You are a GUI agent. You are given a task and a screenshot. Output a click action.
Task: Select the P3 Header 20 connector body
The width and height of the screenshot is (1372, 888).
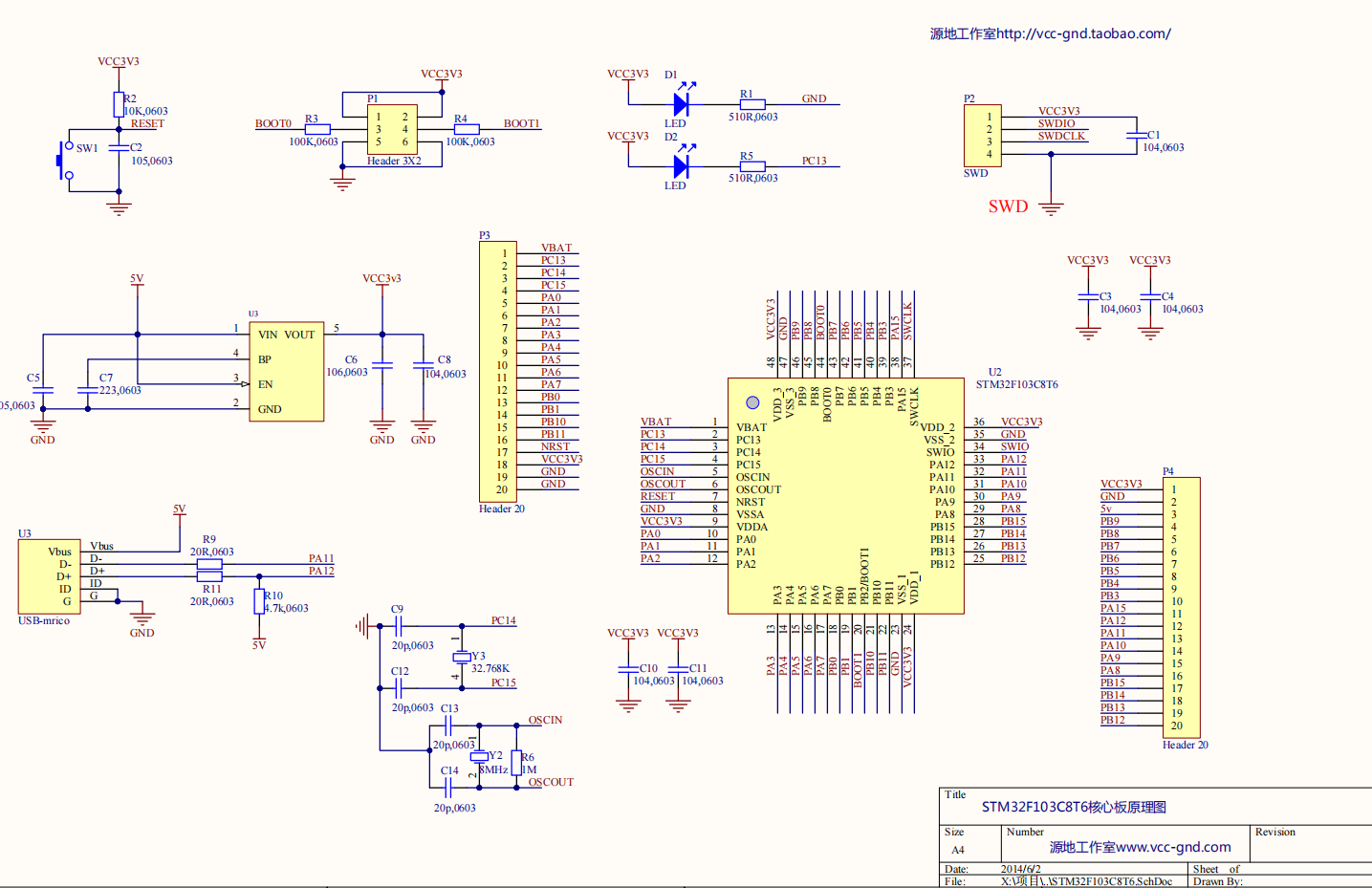pos(497,371)
